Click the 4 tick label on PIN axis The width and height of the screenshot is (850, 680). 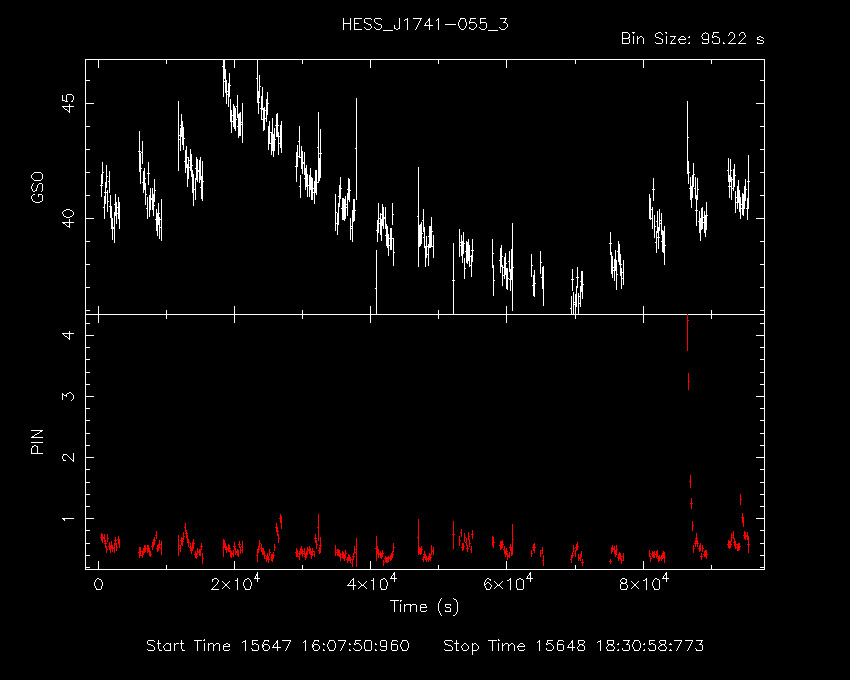[68, 335]
